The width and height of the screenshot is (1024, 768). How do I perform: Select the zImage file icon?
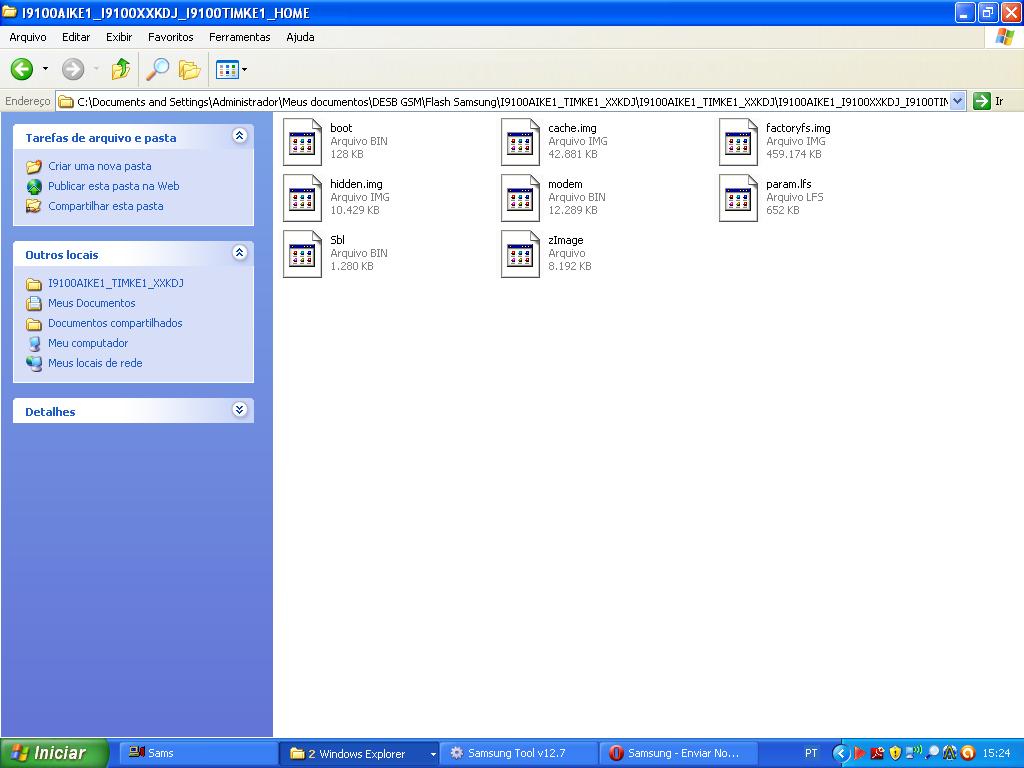[520, 254]
